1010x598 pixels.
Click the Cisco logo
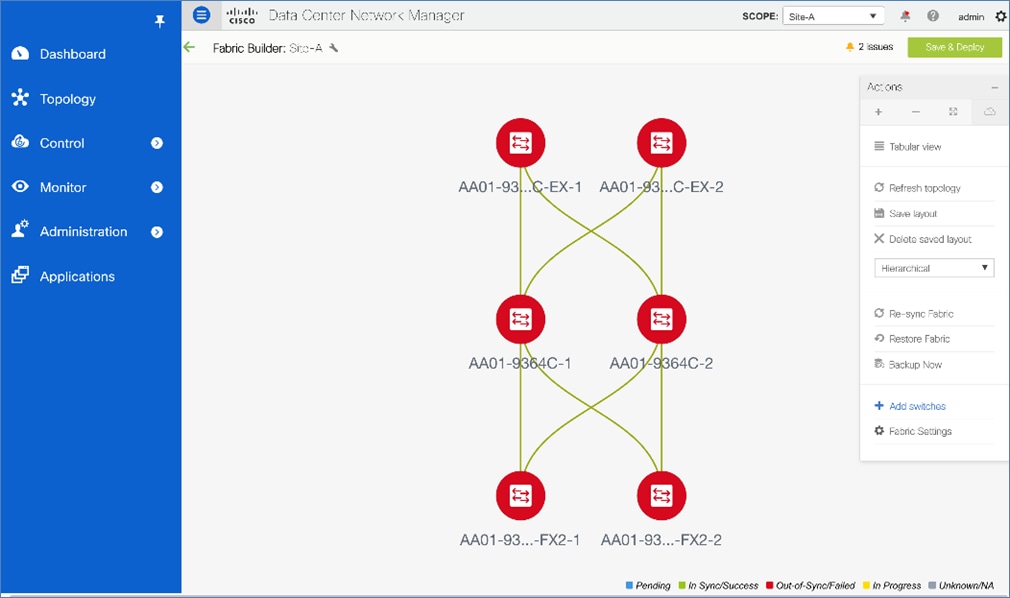(242, 16)
